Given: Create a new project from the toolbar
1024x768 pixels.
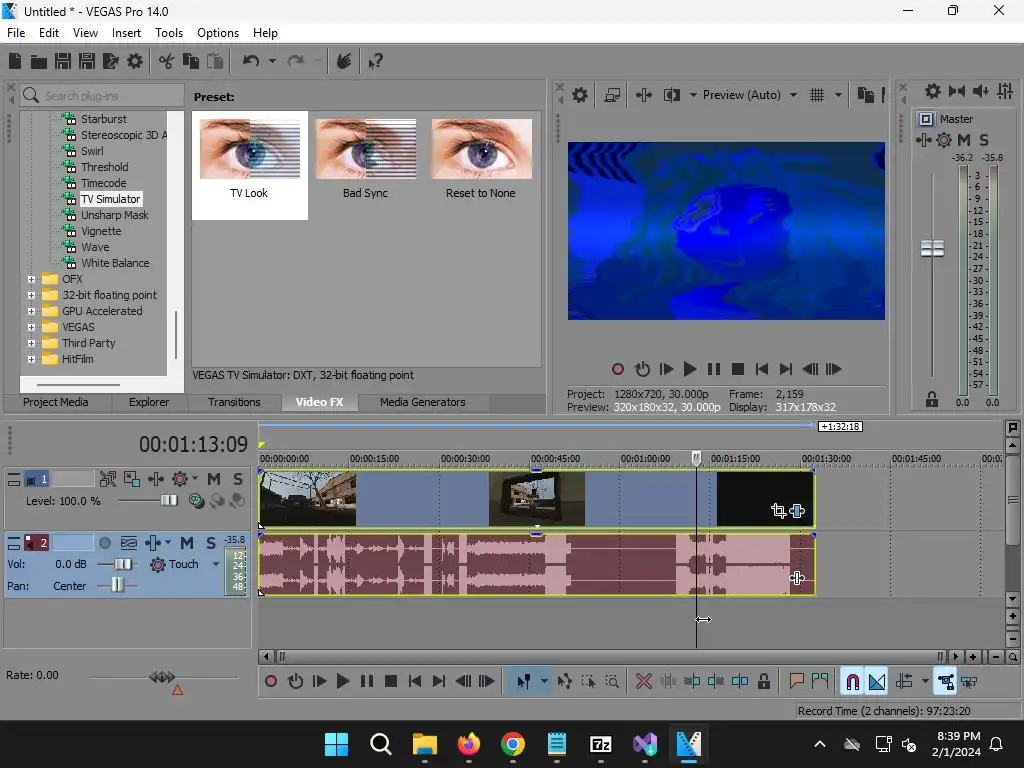Looking at the screenshot, I should pos(15,61).
